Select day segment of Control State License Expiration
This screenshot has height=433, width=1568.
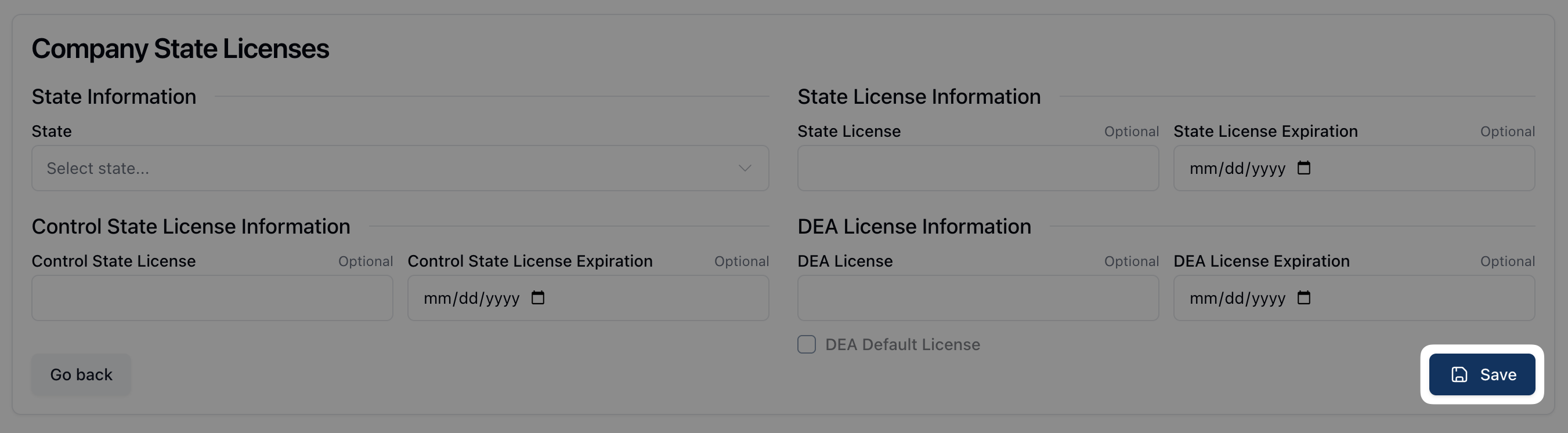469,298
